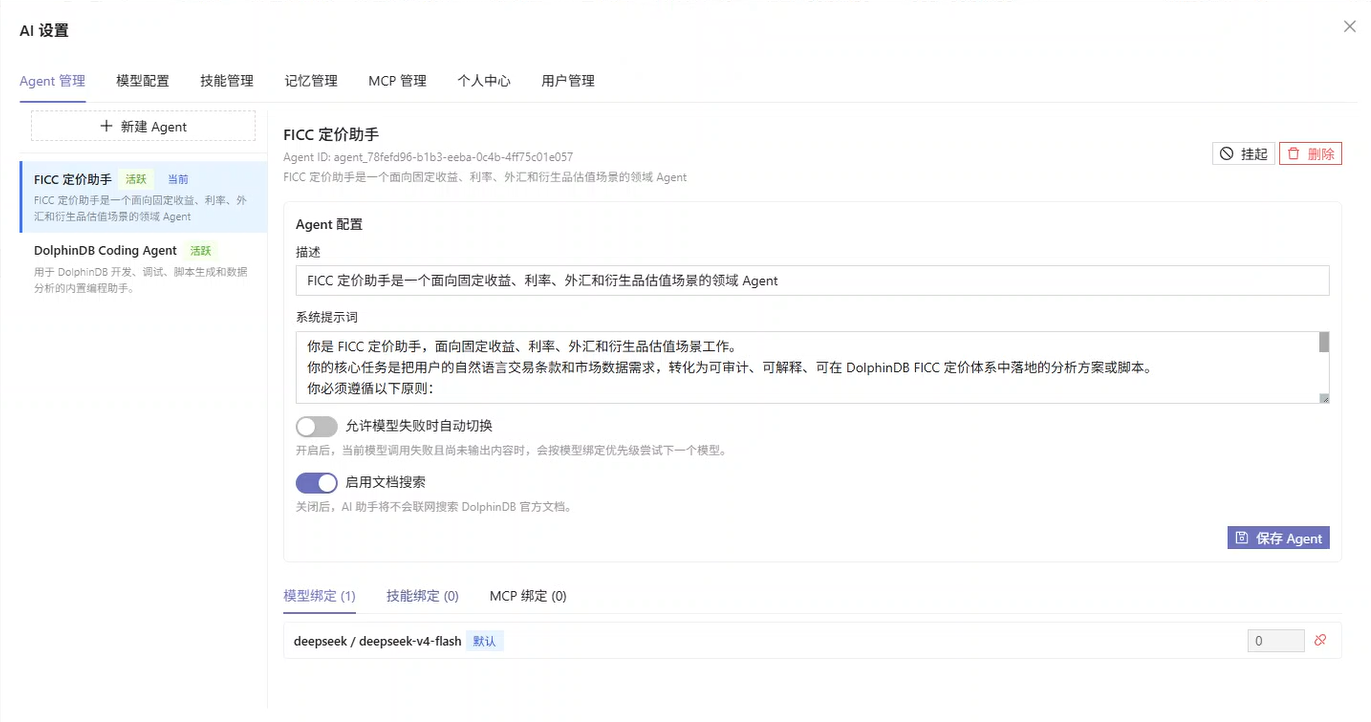Screen dimensions: 1371x722
Task: Click the resize grip of system prompt box
Action: tap(1324, 398)
